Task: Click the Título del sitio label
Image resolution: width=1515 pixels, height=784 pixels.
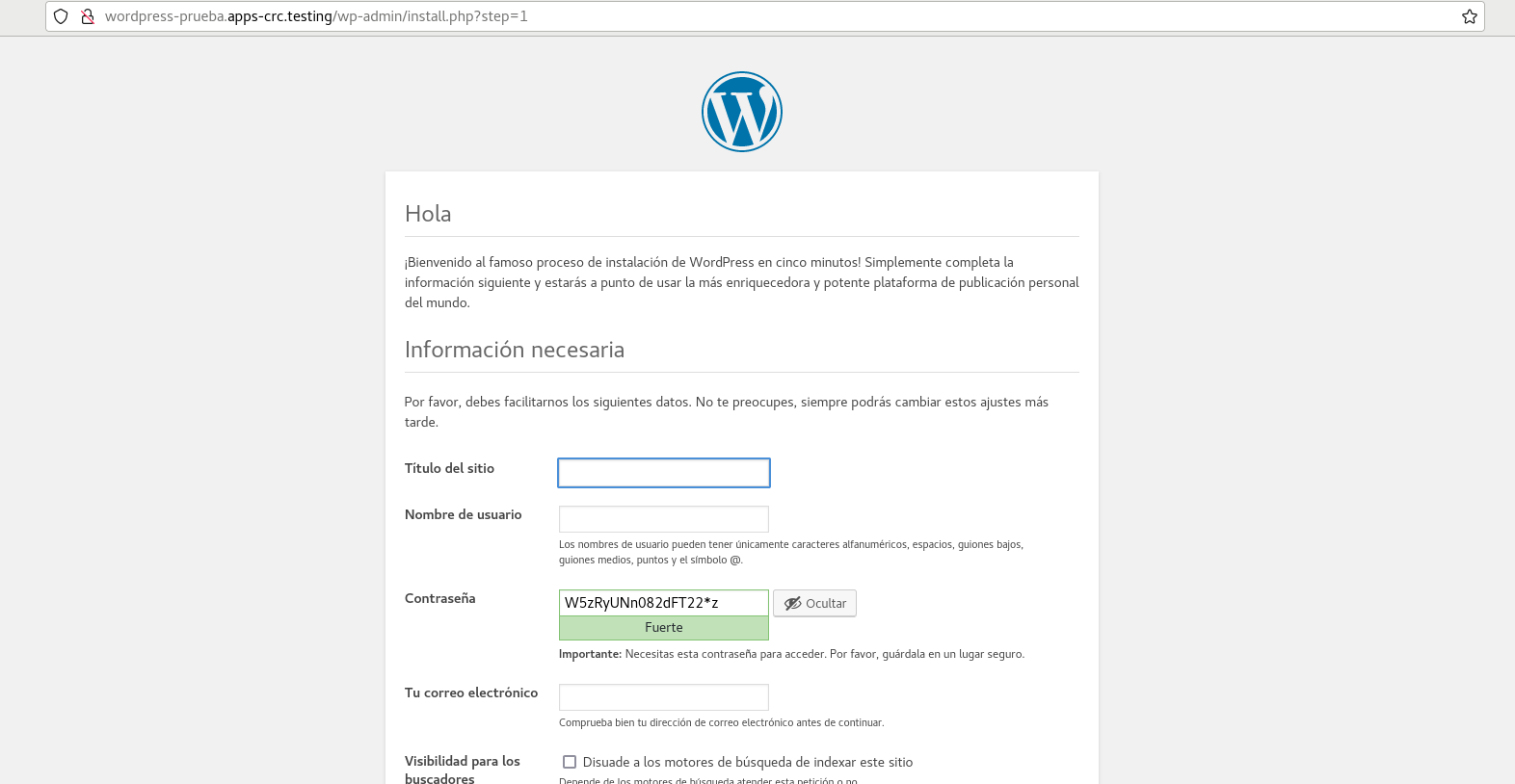Action: (x=449, y=468)
